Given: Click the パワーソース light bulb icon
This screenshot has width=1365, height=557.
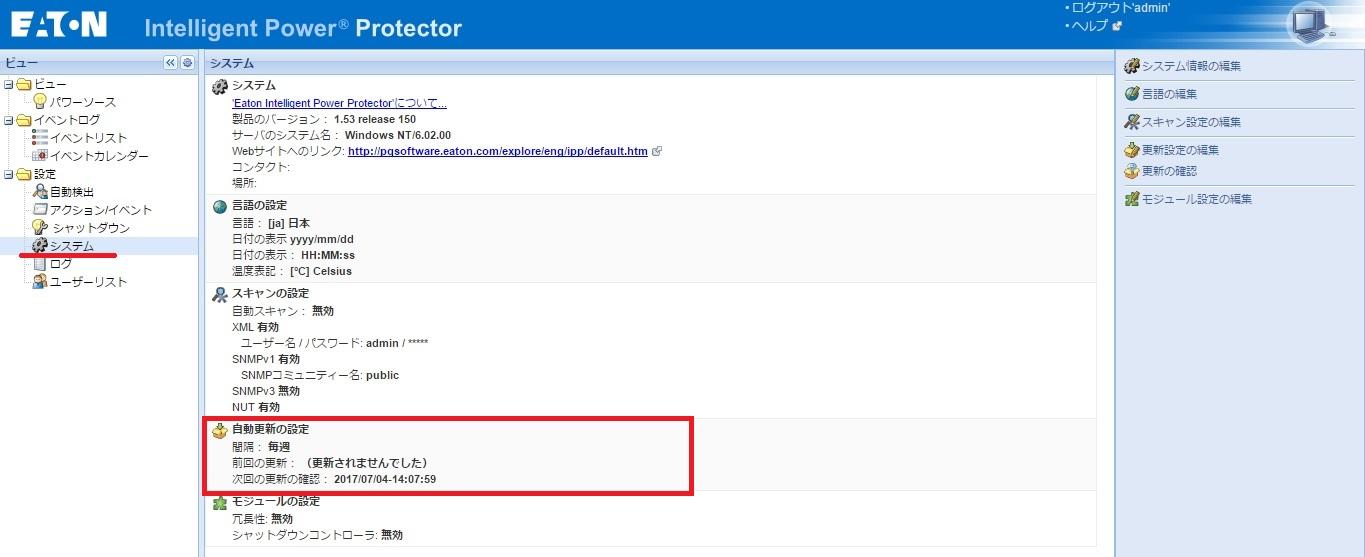Looking at the screenshot, I should coord(40,102).
